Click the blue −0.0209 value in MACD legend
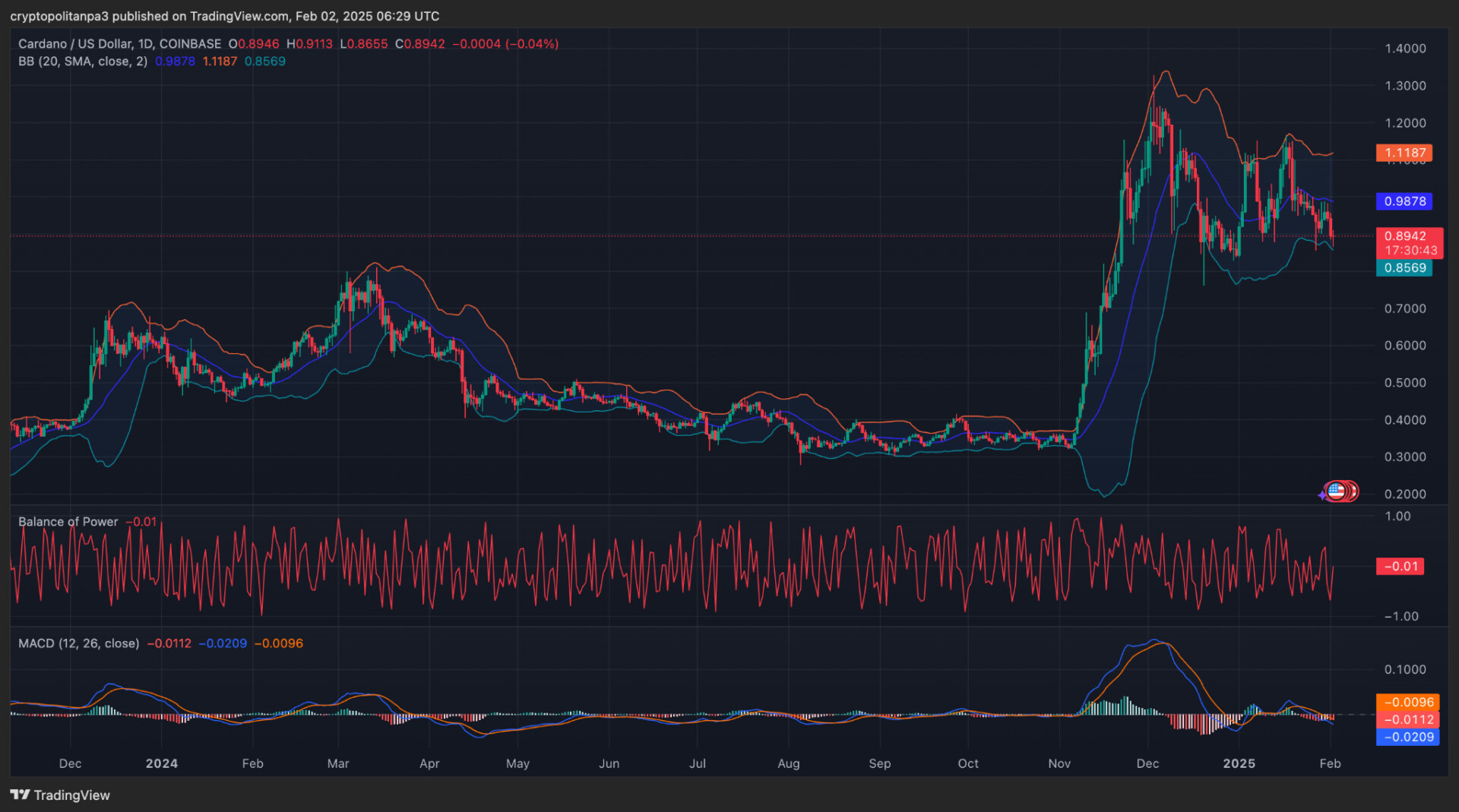The width and height of the screenshot is (1459, 812). (223, 643)
